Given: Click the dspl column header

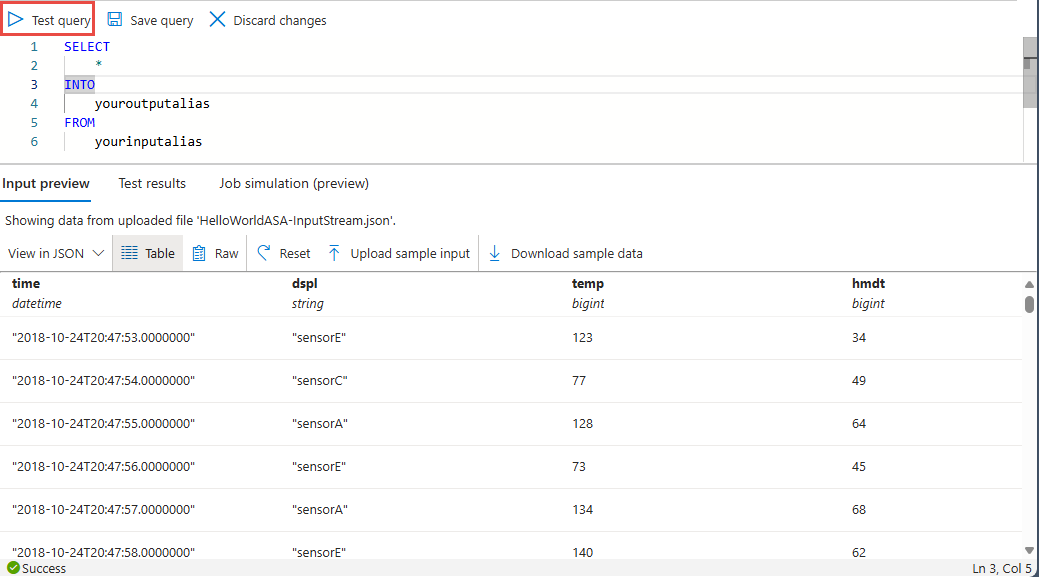Looking at the screenshot, I should [x=305, y=284].
